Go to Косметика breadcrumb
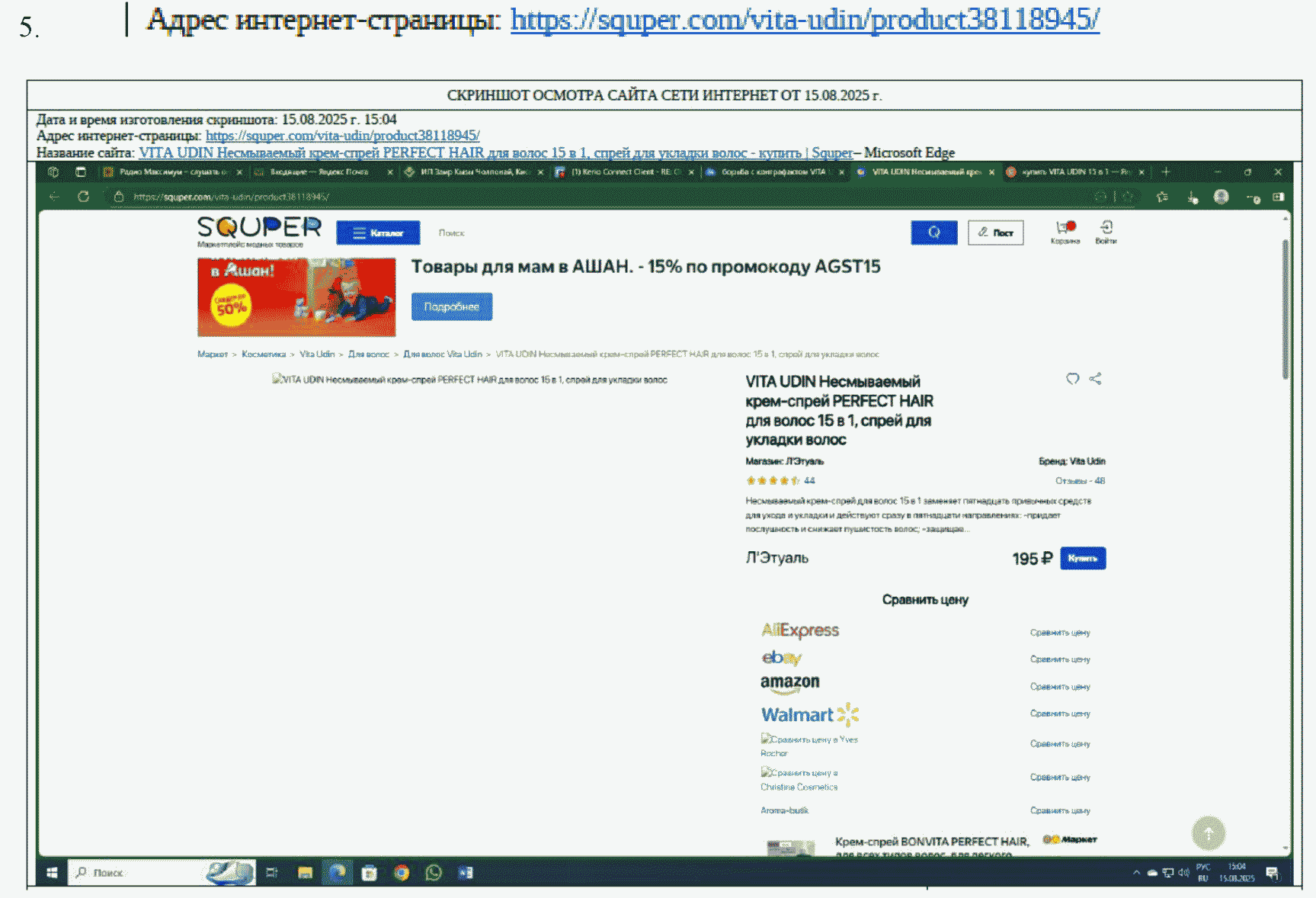Image resolution: width=1316 pixels, height=898 pixels. [x=264, y=354]
